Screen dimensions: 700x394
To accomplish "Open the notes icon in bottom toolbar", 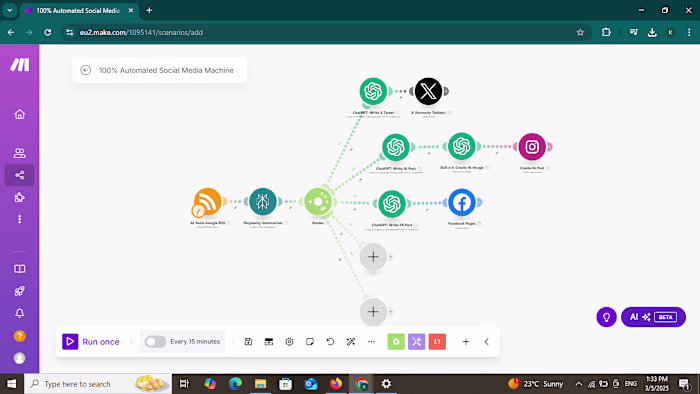I will point(310,342).
